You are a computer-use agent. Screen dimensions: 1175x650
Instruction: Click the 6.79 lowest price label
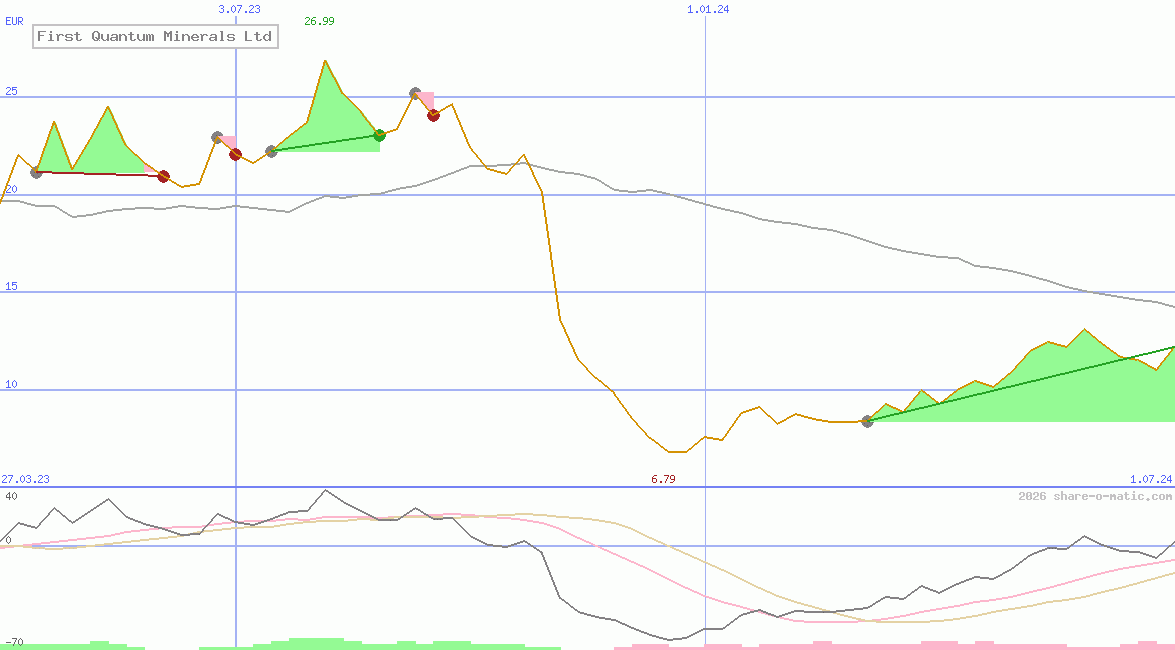pos(663,479)
